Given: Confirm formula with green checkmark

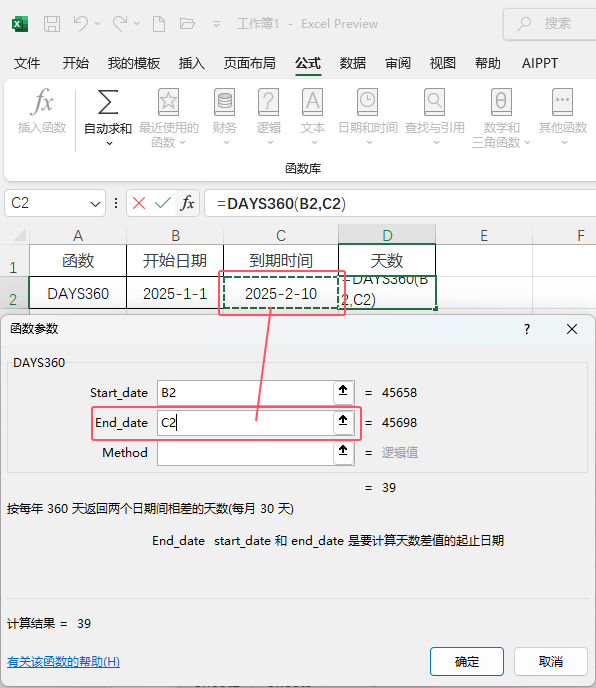Looking at the screenshot, I should point(163,203).
